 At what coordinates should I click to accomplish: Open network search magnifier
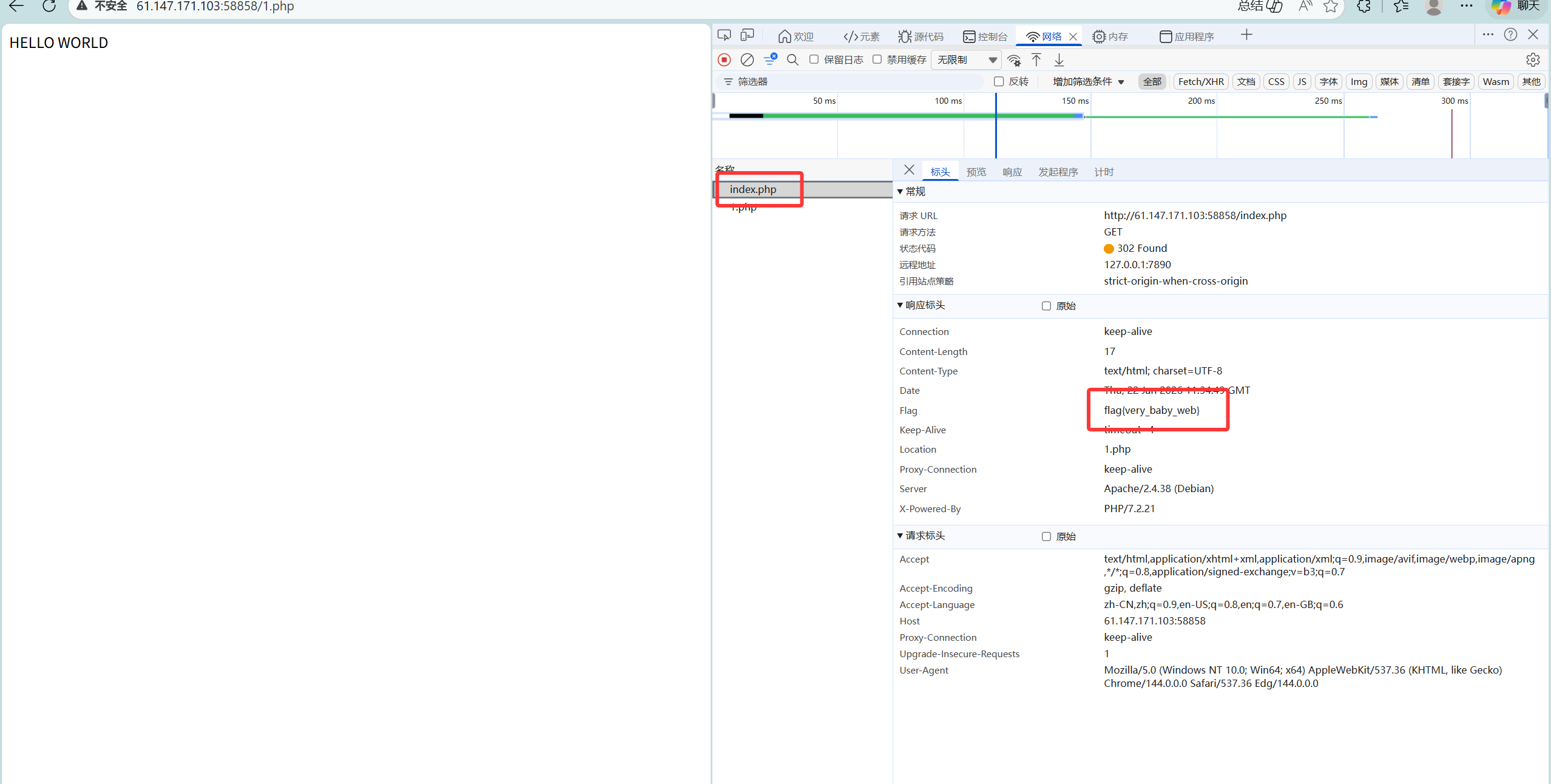(x=792, y=59)
